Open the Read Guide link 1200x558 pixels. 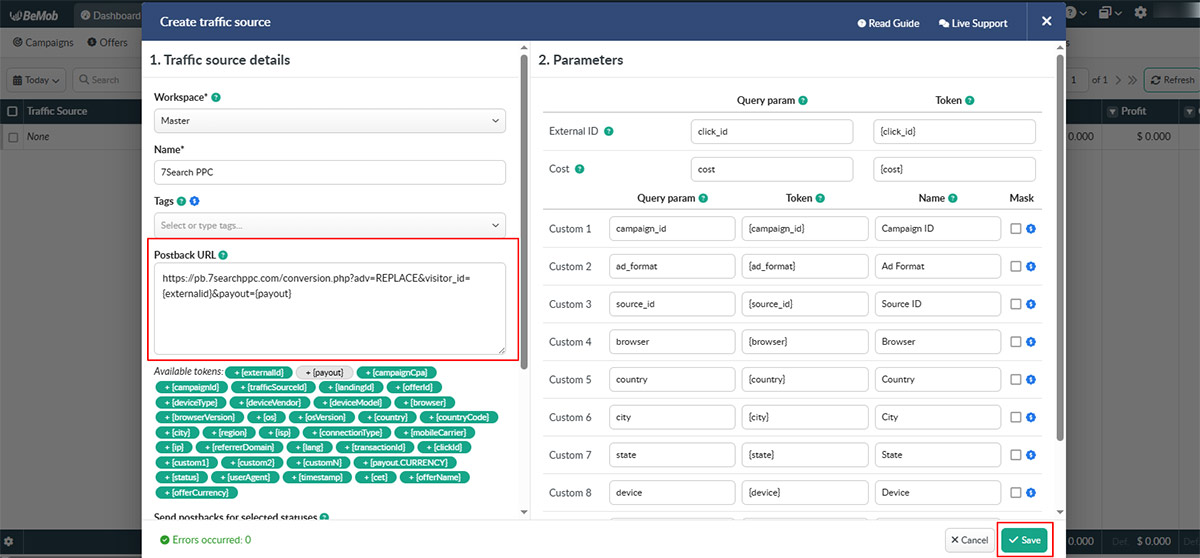tap(889, 23)
